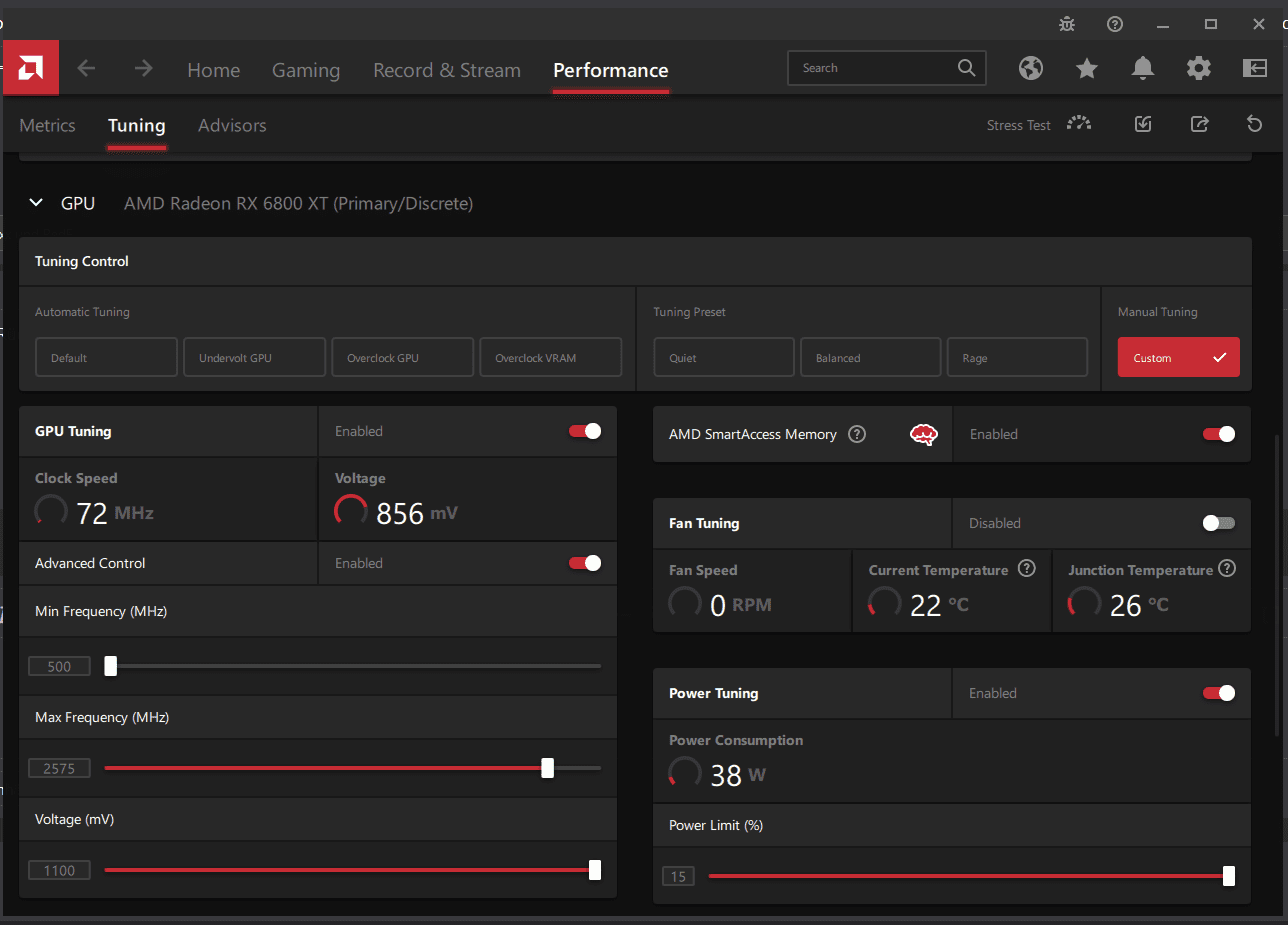The image size is (1288, 925).
Task: Choose the Balanced tuning preset
Action: tap(870, 357)
